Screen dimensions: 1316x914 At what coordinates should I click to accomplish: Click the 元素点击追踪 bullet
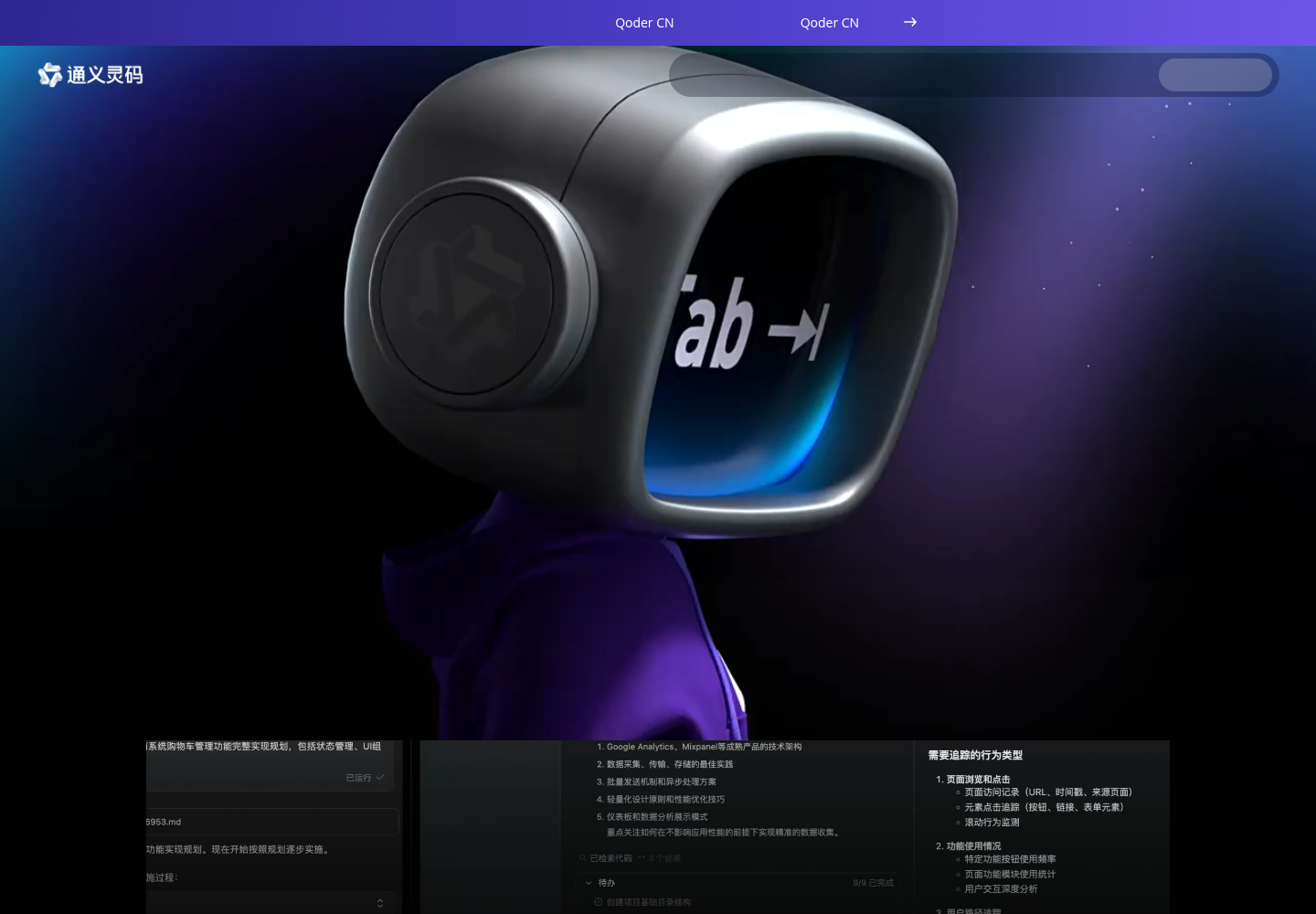pyautogui.click(x=1040, y=807)
